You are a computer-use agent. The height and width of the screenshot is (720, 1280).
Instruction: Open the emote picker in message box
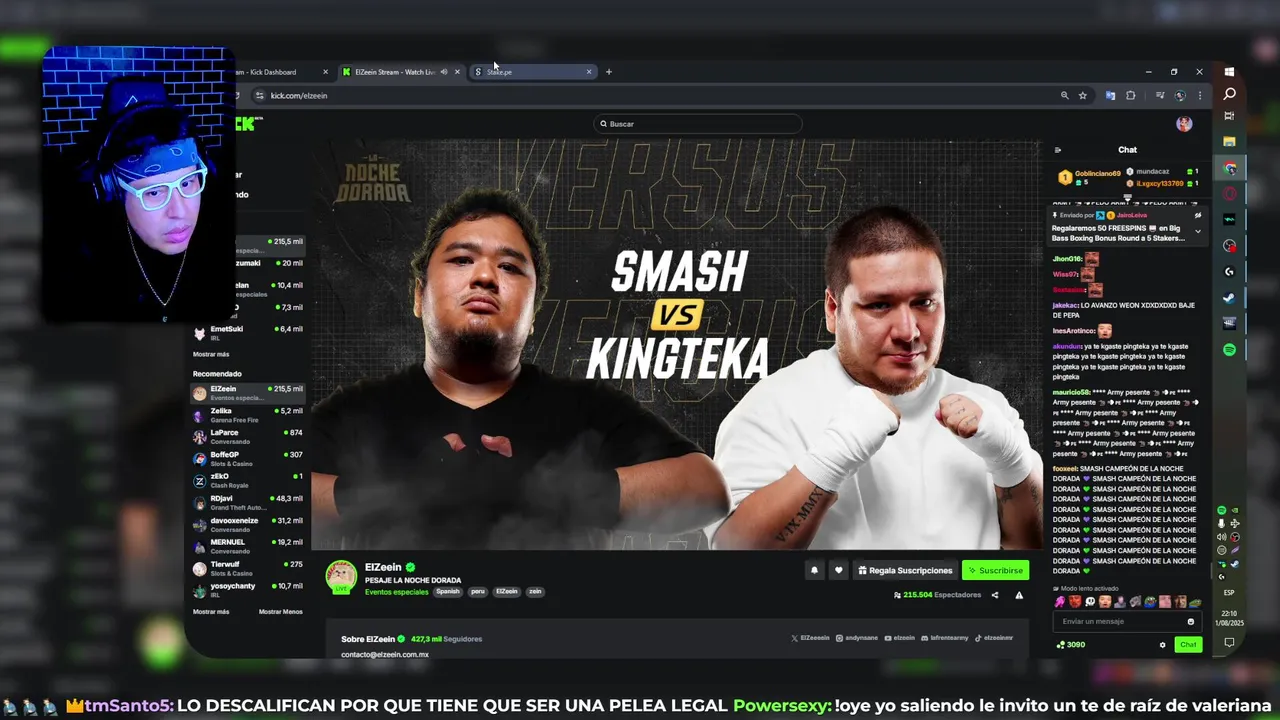1190,621
